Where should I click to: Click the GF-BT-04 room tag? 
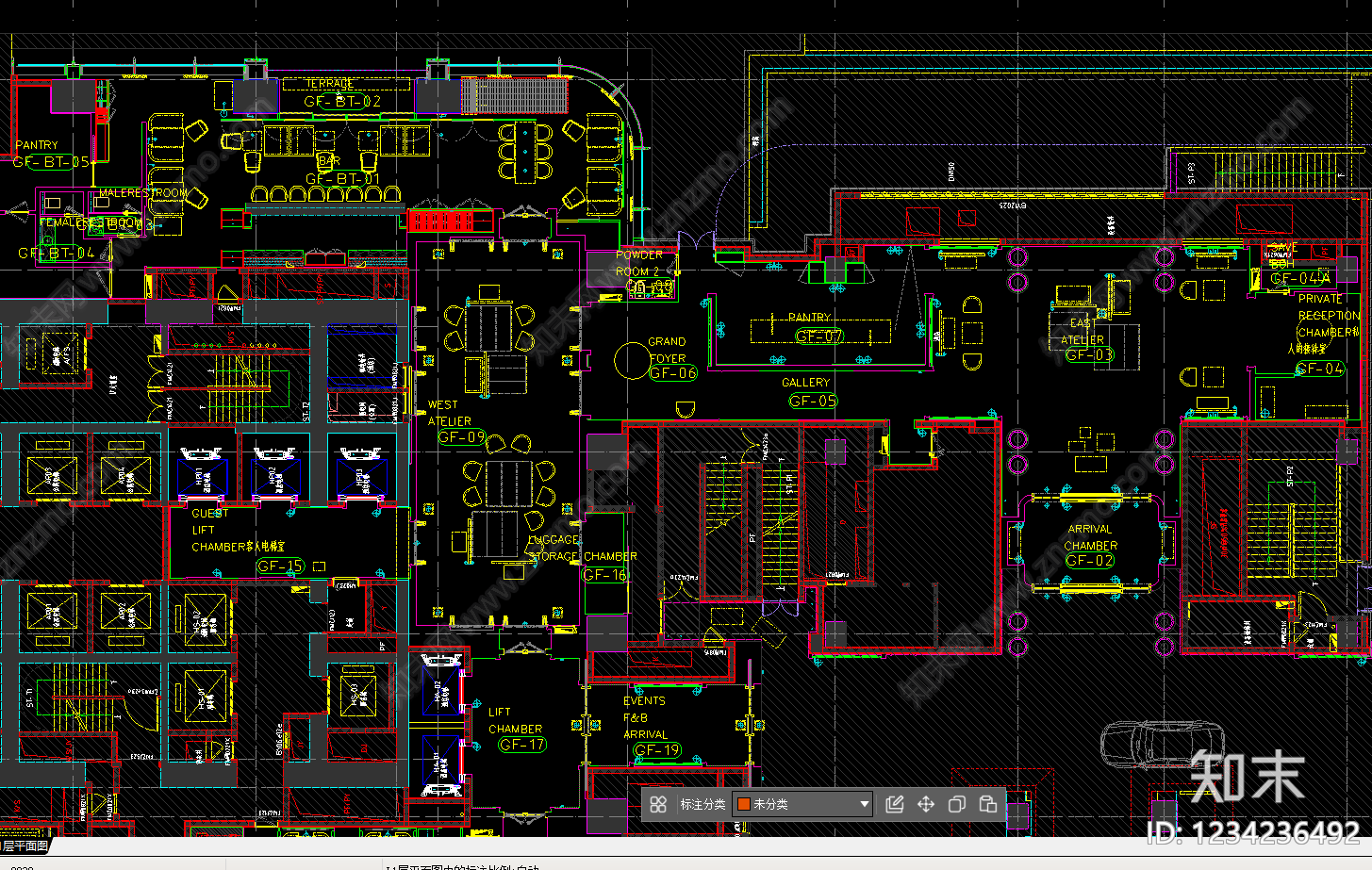57,253
